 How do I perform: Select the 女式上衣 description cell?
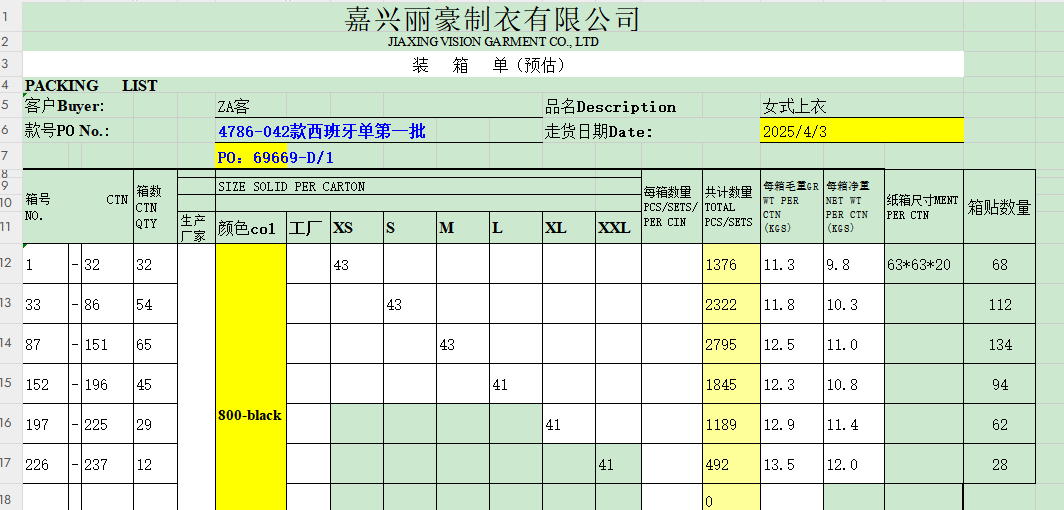pyautogui.click(x=795, y=107)
